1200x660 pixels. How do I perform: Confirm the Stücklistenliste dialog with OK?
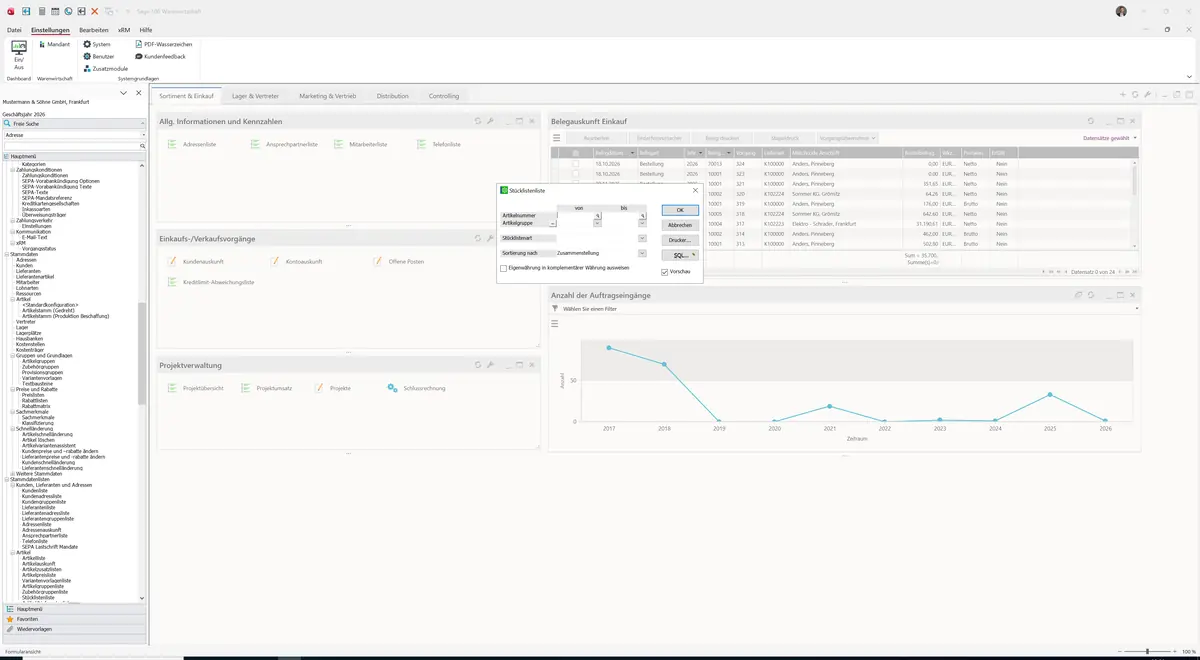[680, 210]
